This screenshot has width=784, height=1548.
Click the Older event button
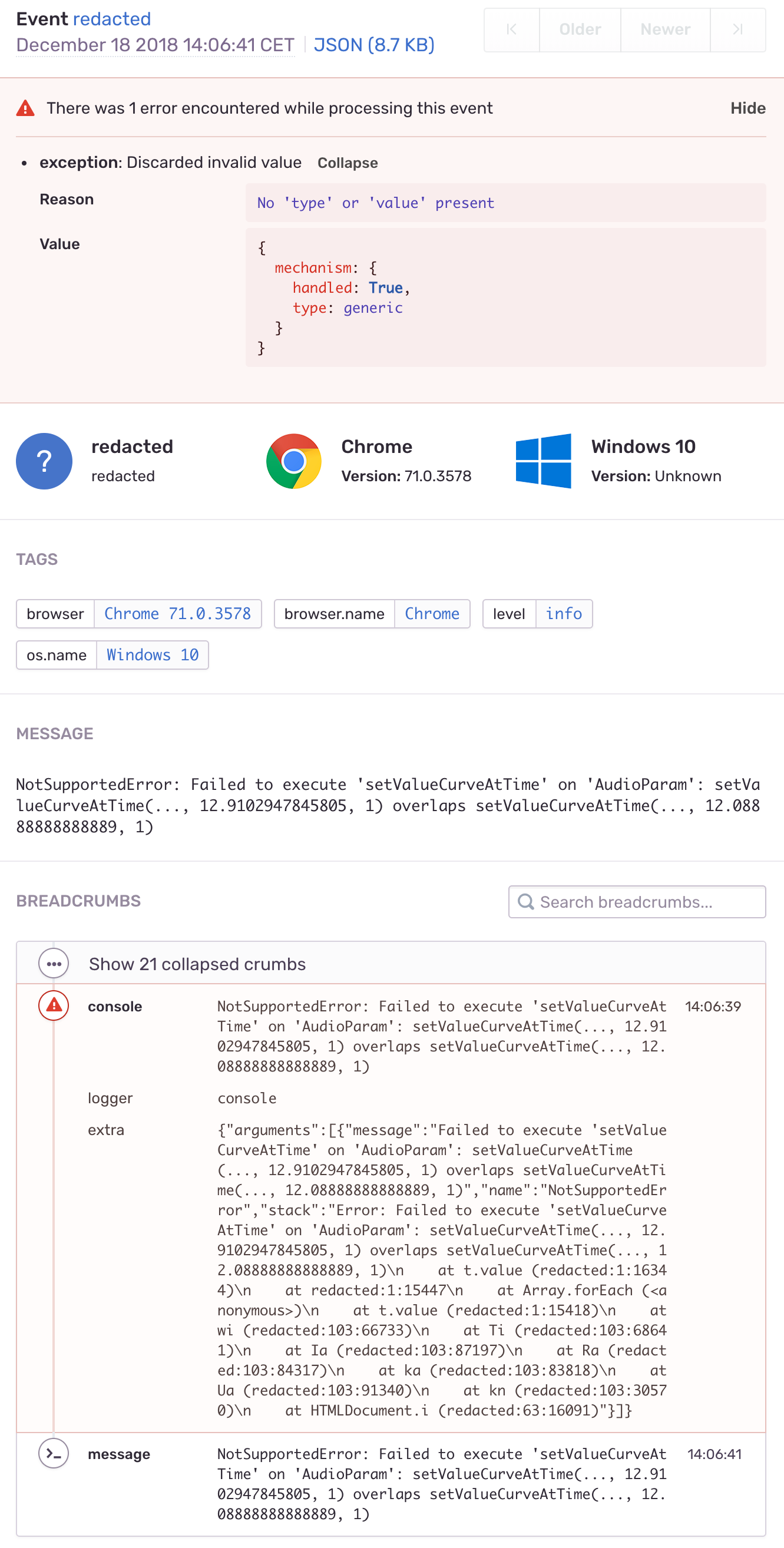pyautogui.click(x=579, y=29)
